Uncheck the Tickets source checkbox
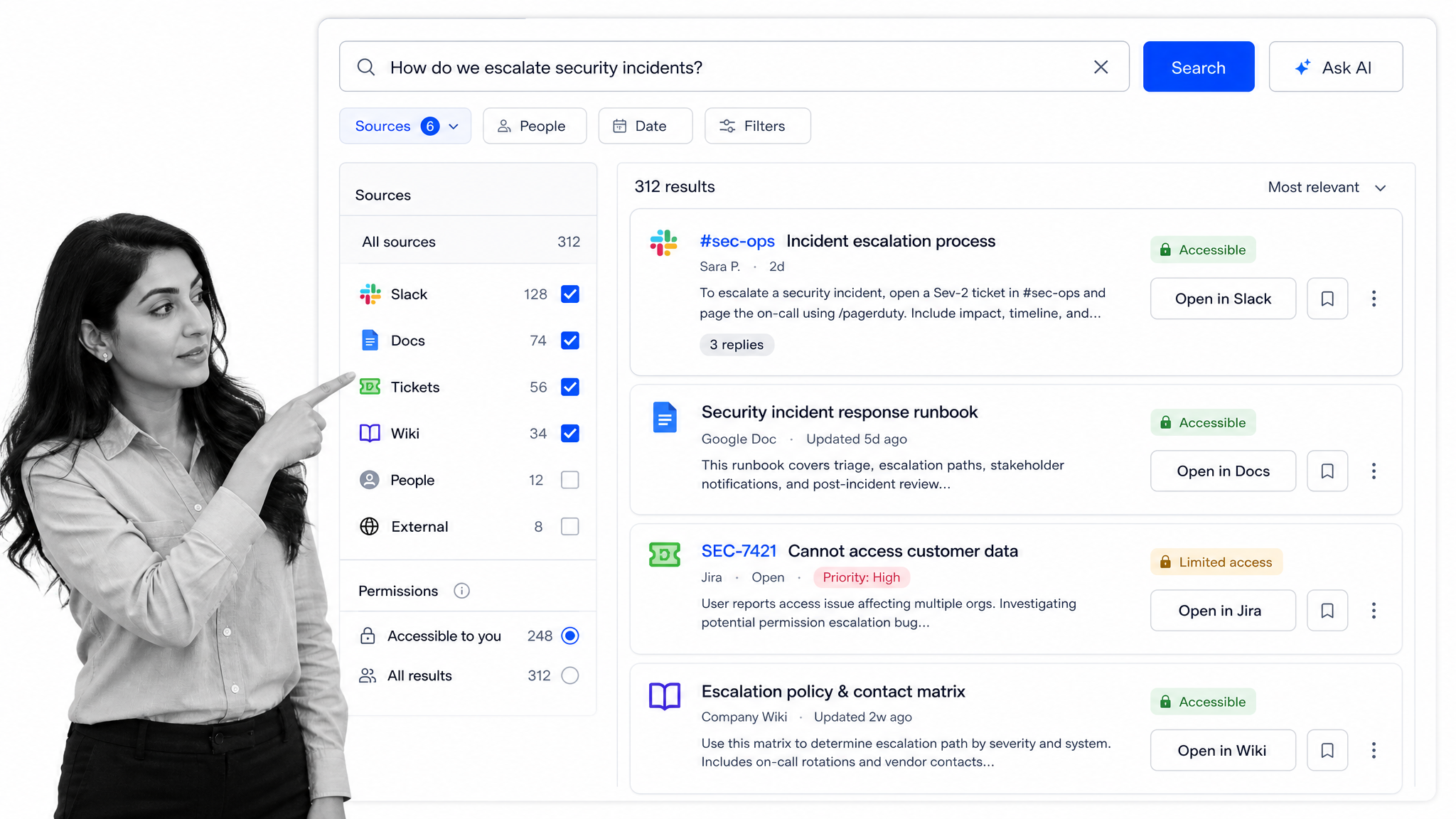This screenshot has height=819, width=1456. point(570,387)
